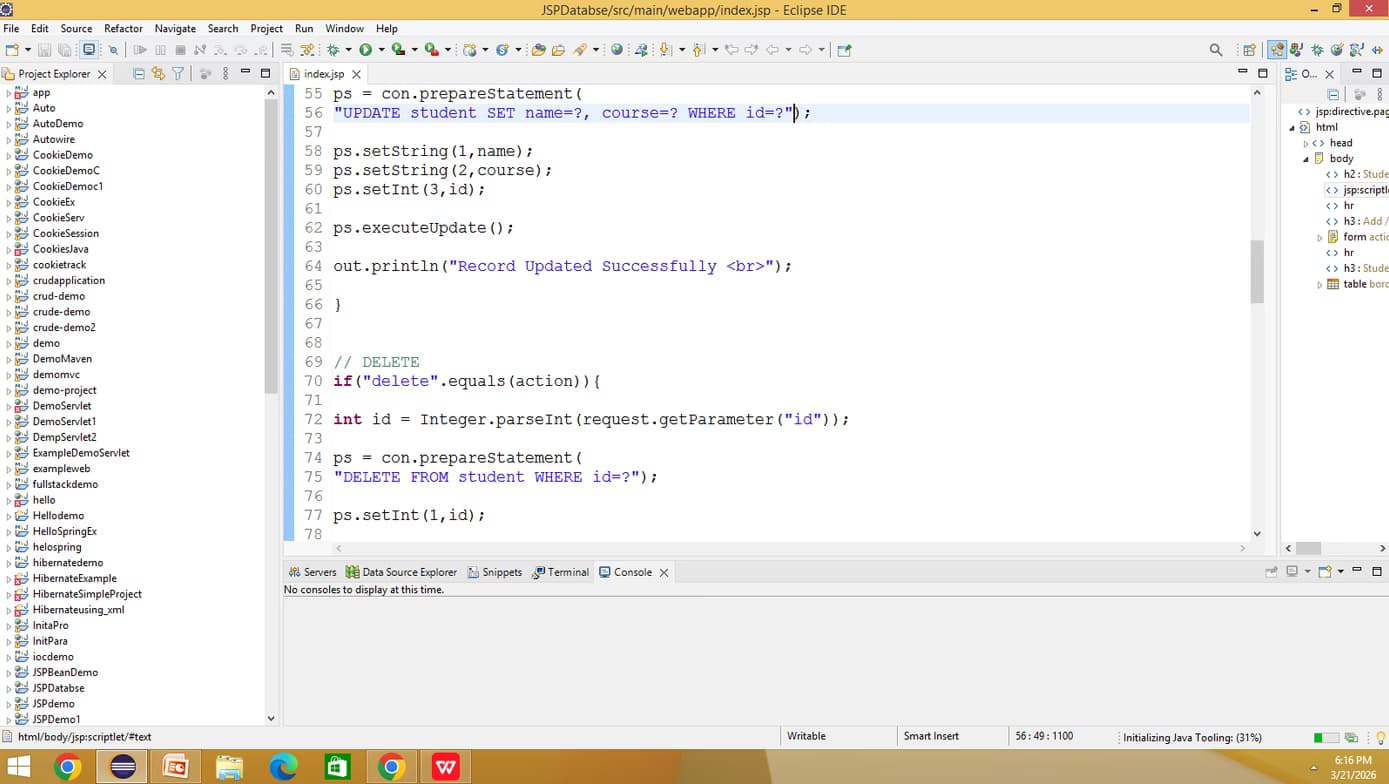1389x784 pixels.
Task: Click the New wizard icon in the toolbar
Action: (11, 49)
